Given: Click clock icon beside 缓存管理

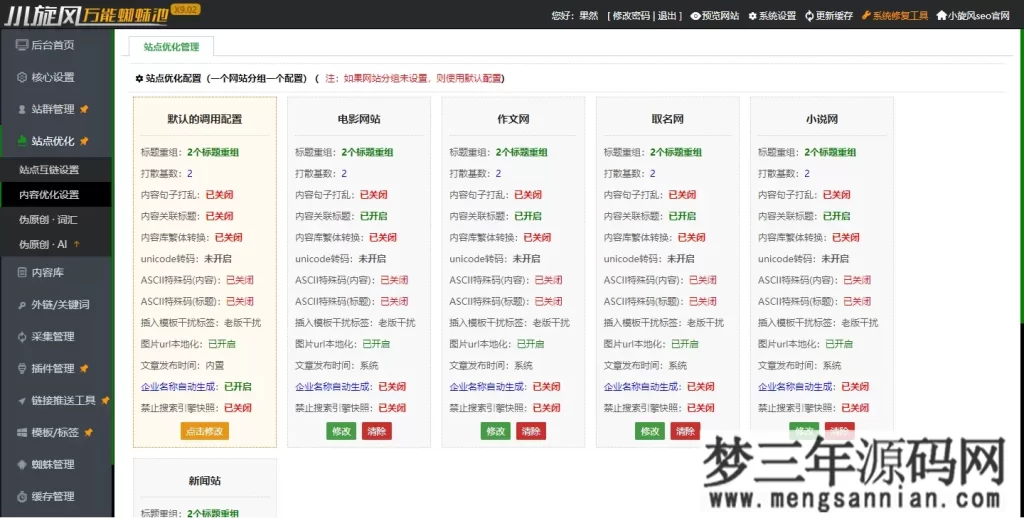Looking at the screenshot, I should click(22, 496).
